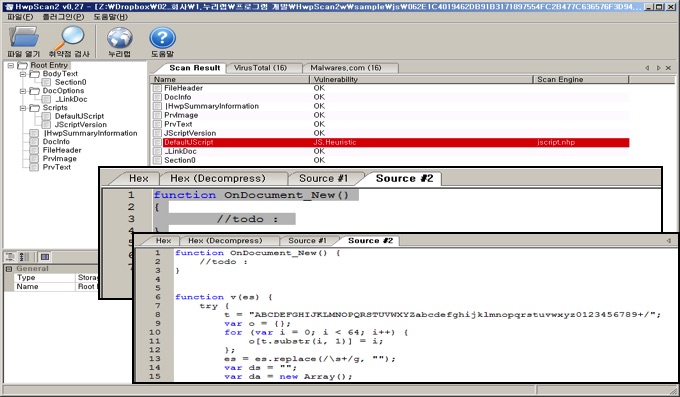
Task: Select the DefaultJScript tree item under Scripts
Action: [x=79, y=116]
